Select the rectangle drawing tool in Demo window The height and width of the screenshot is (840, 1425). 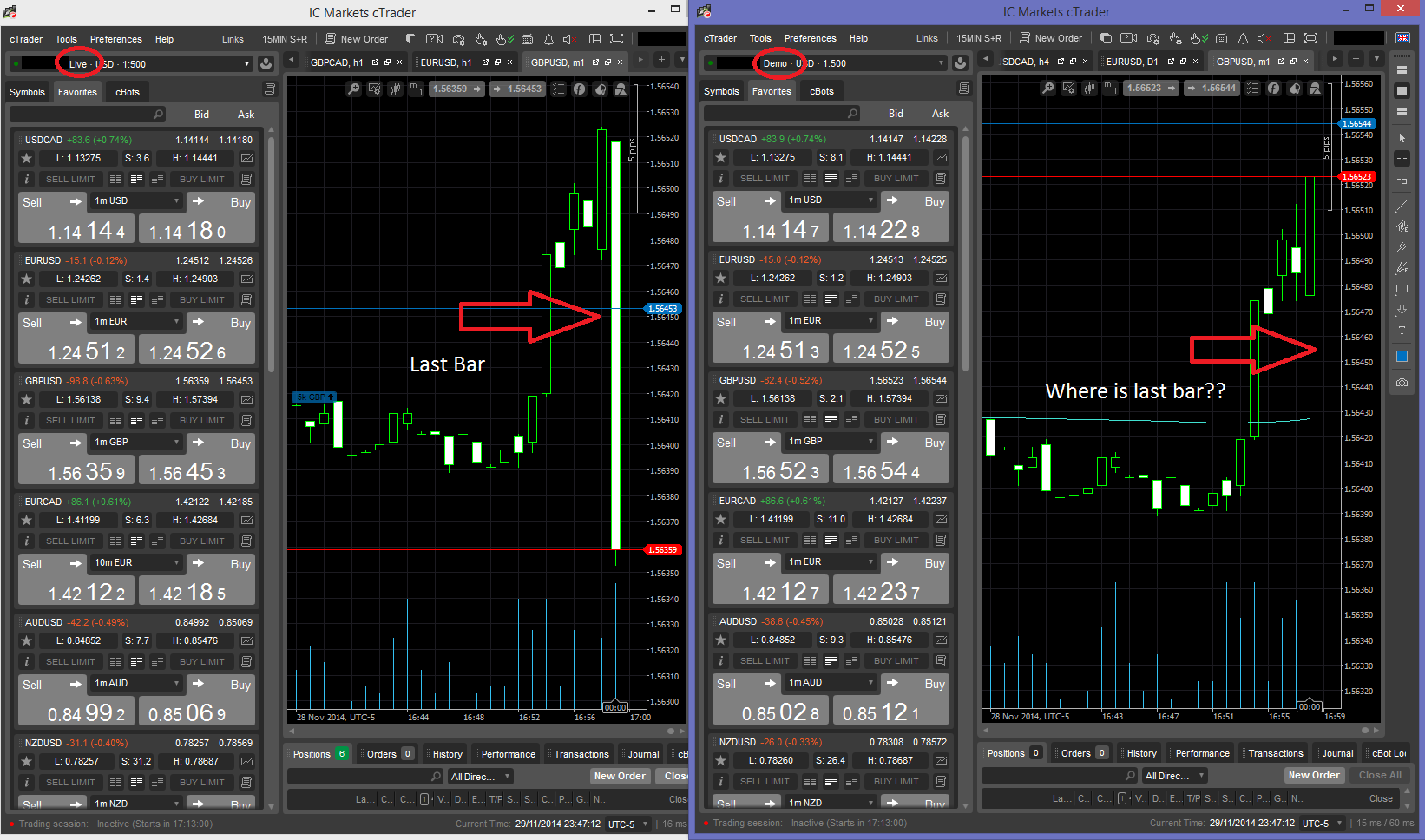(1402, 290)
